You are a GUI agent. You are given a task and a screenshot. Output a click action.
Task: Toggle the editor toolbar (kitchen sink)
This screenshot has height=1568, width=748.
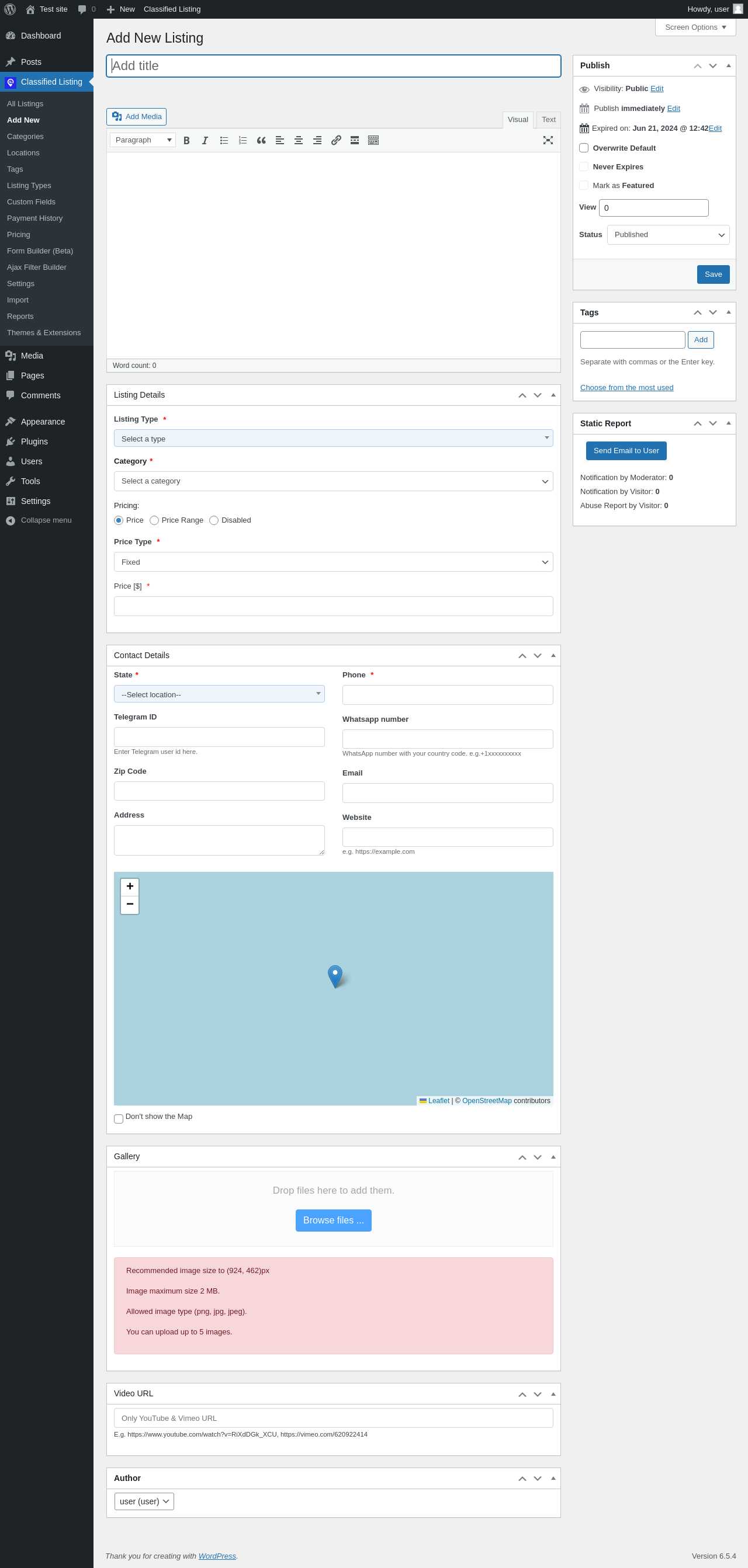(373, 140)
